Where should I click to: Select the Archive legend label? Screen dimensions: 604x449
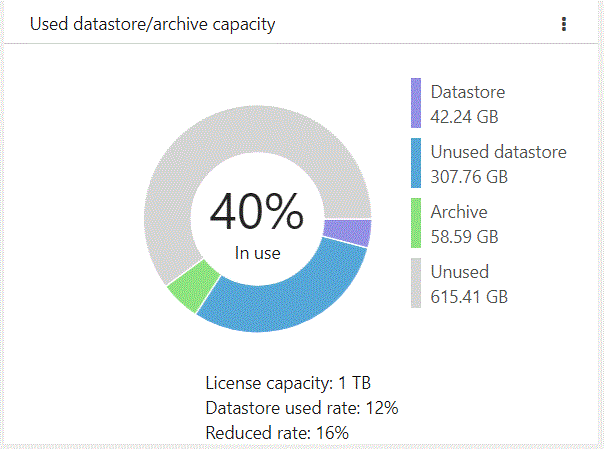coord(459,212)
